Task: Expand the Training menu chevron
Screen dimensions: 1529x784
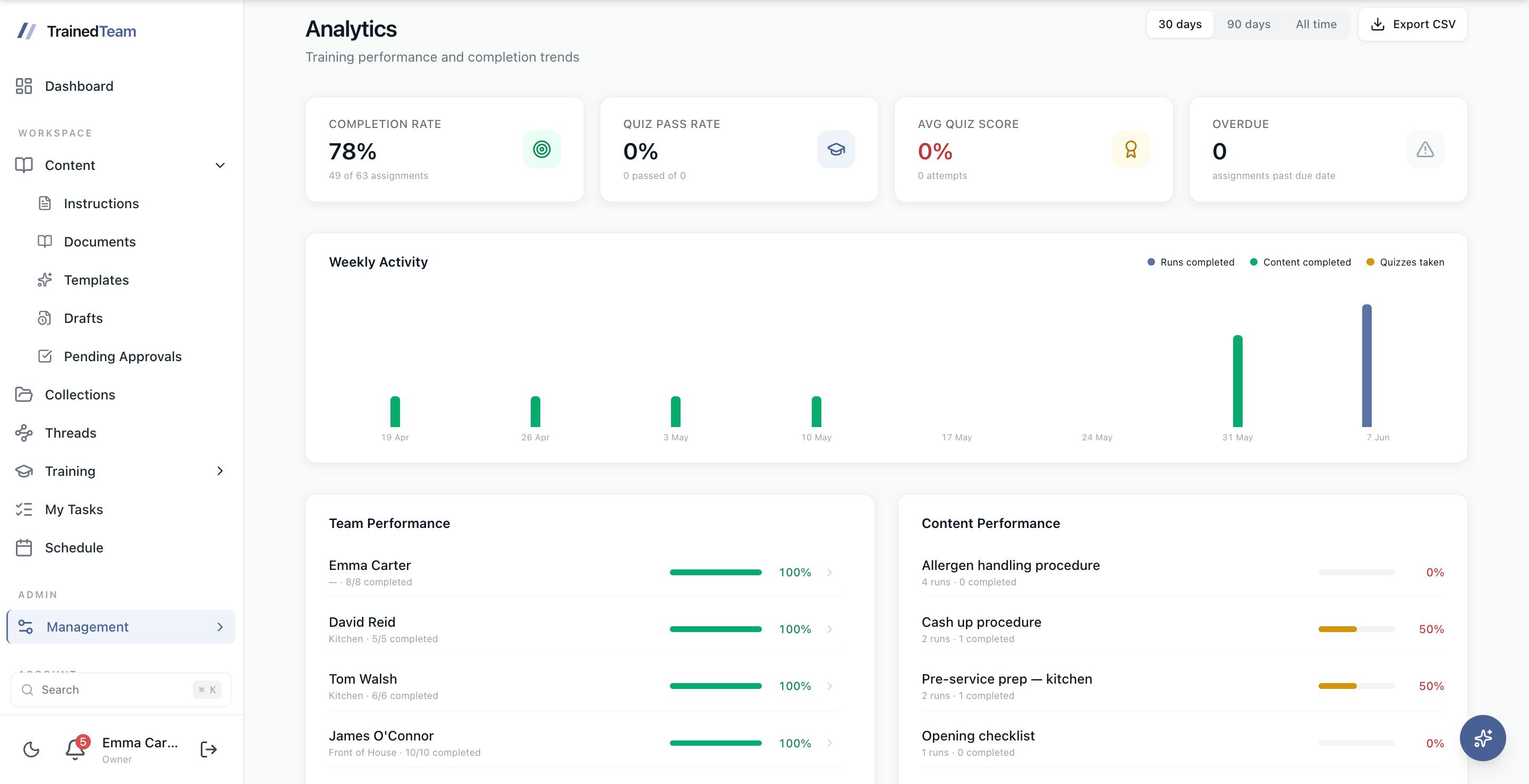Action: pos(219,471)
